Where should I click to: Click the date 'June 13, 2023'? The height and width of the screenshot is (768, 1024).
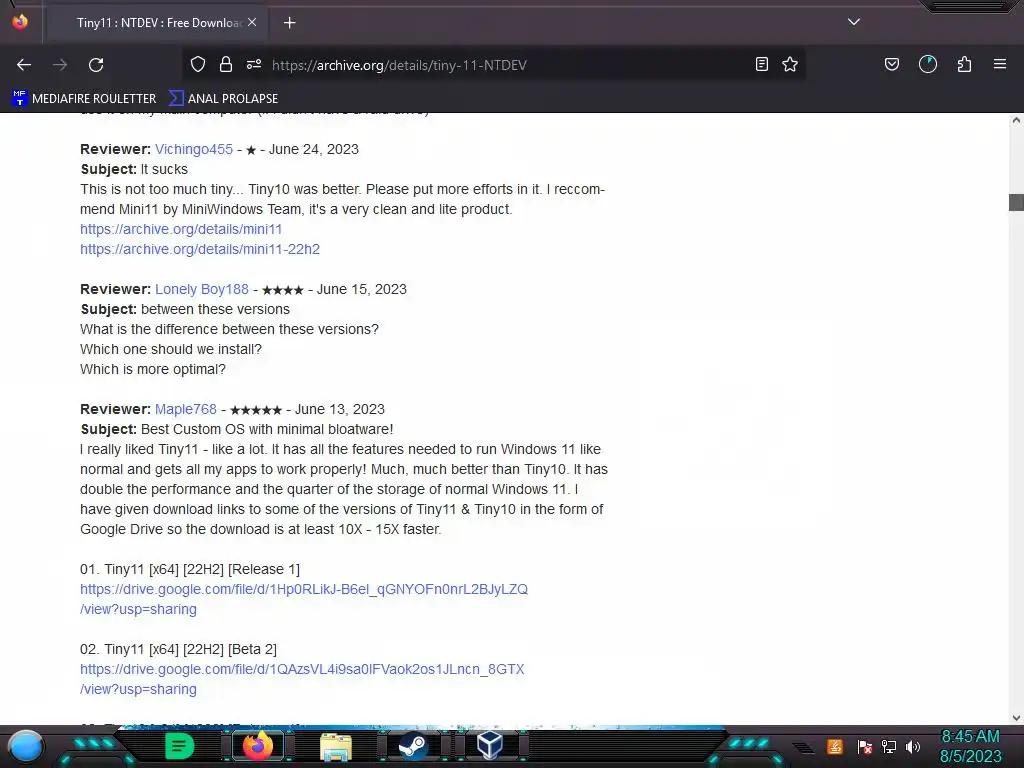[340, 409]
